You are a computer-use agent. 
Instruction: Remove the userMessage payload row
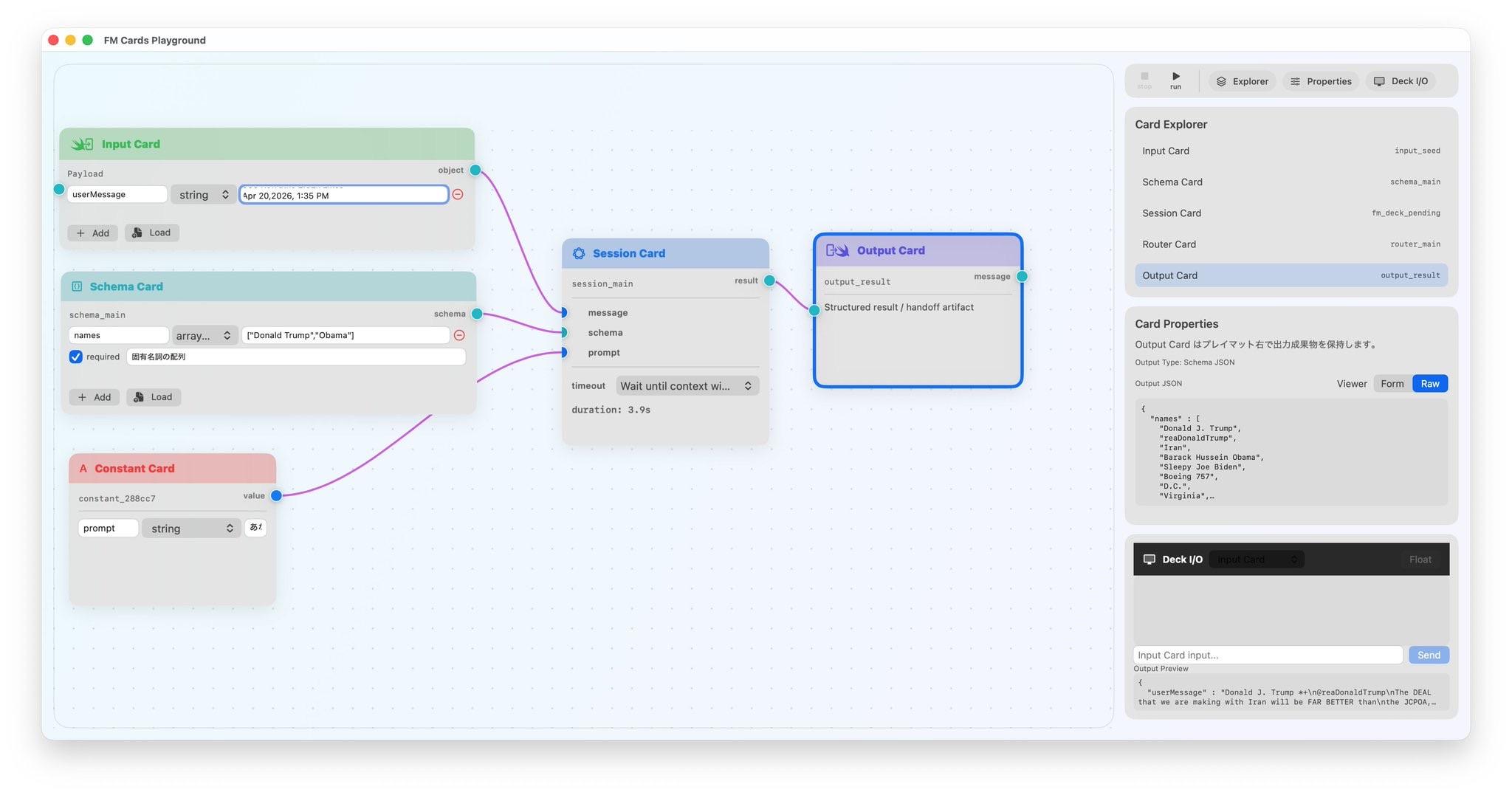tap(458, 194)
